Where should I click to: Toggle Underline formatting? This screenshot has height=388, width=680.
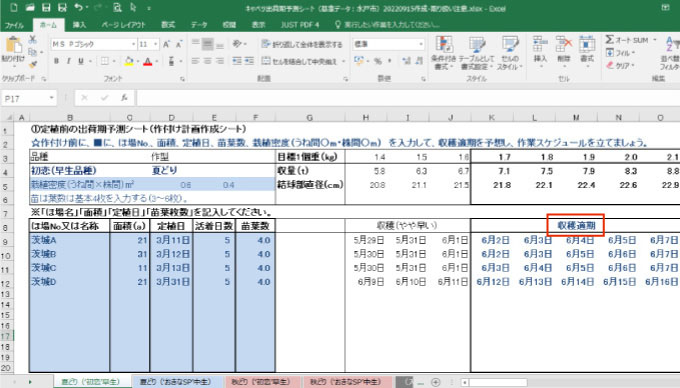(x=81, y=61)
